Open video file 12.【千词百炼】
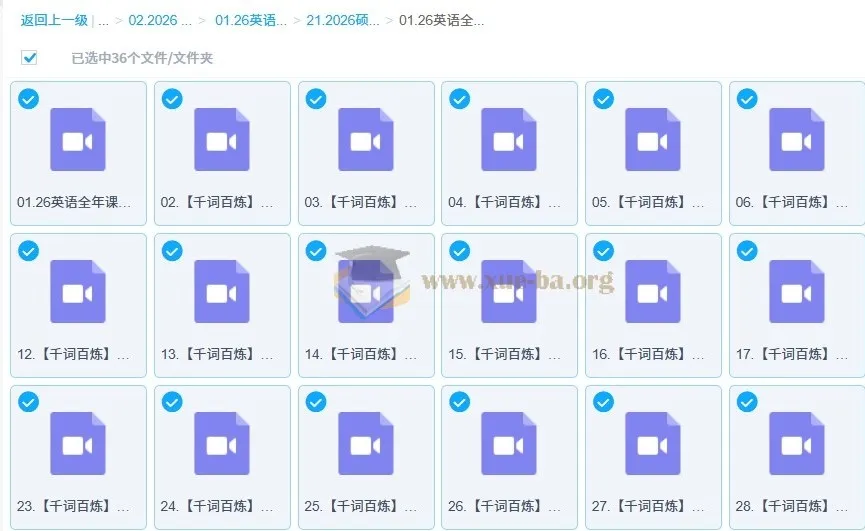The width and height of the screenshot is (865, 531). pyautogui.click(x=78, y=305)
